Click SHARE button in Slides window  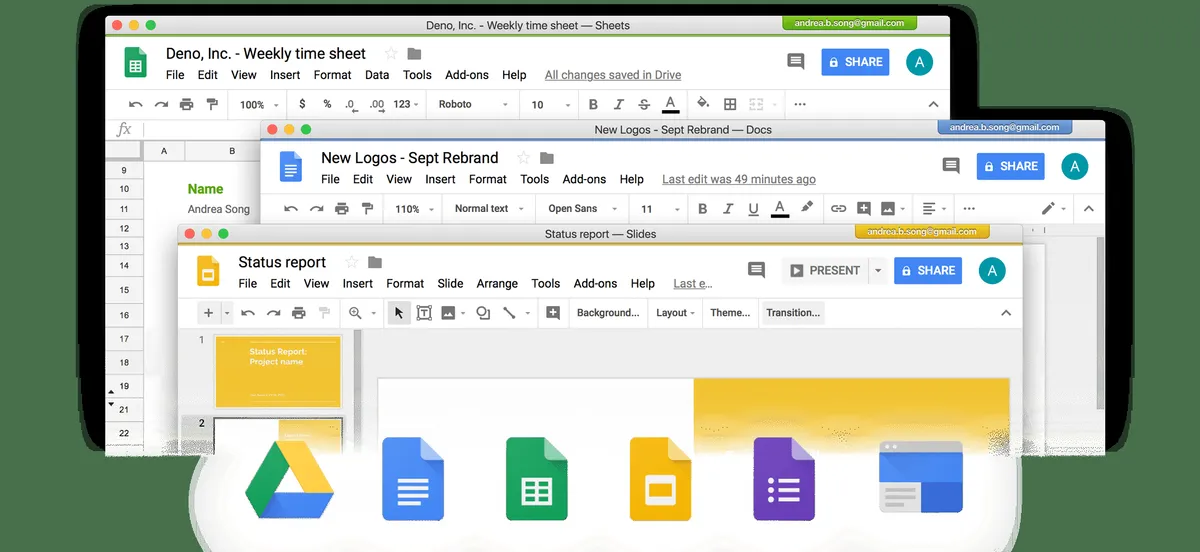tap(928, 270)
